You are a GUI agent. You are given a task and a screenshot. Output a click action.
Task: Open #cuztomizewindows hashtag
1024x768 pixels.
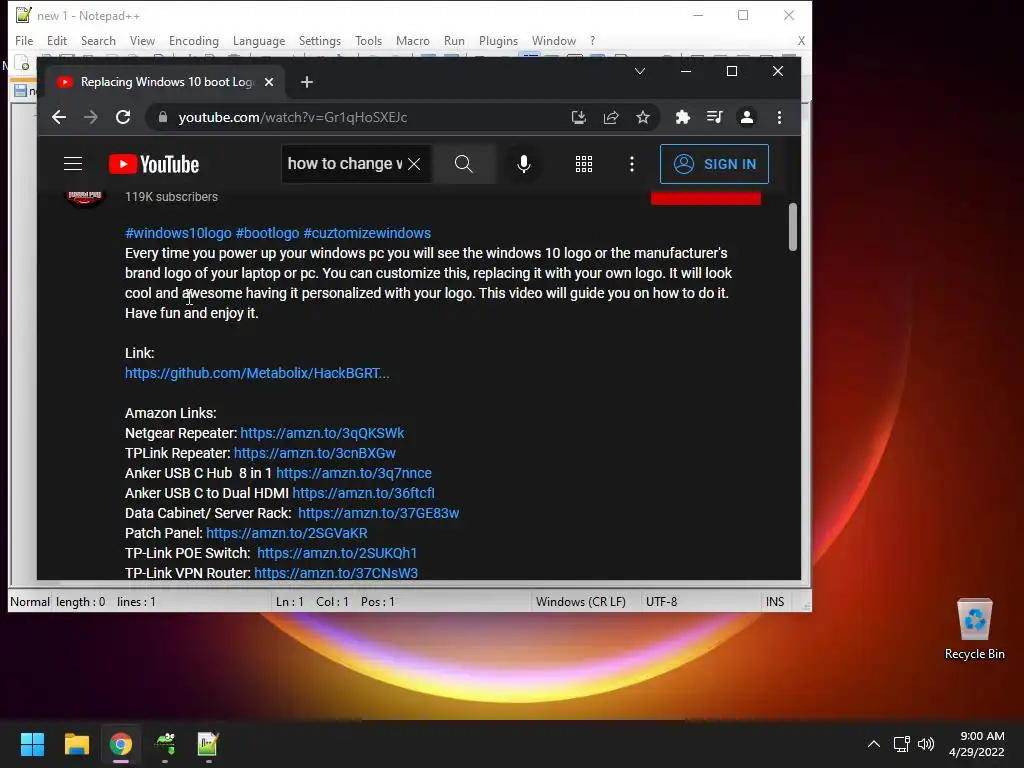367,233
